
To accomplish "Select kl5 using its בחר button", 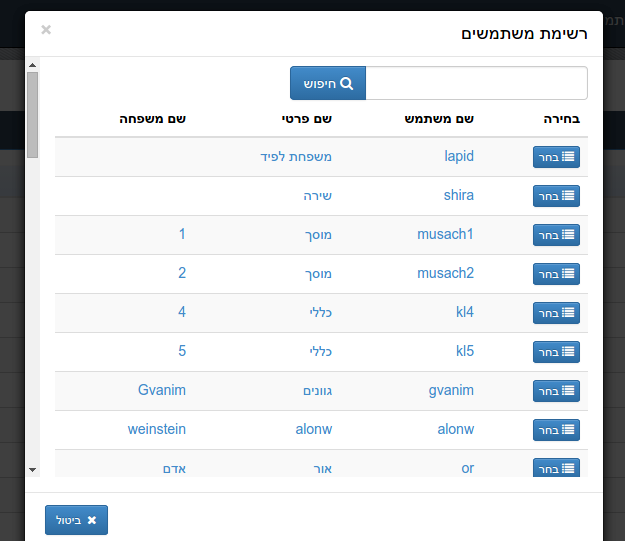I will (x=556, y=352).
